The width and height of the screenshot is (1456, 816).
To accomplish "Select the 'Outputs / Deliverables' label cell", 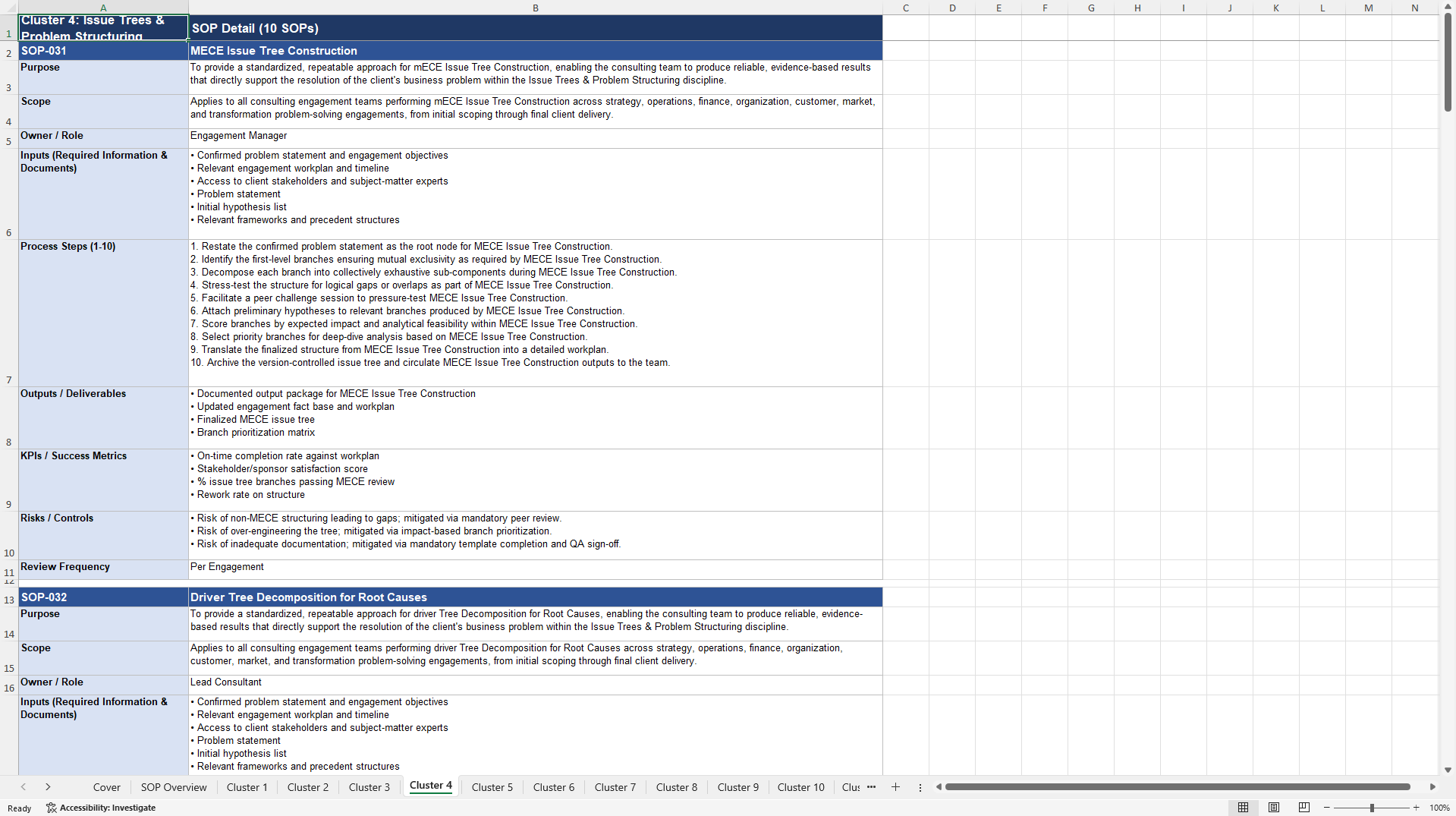I will click(103, 418).
